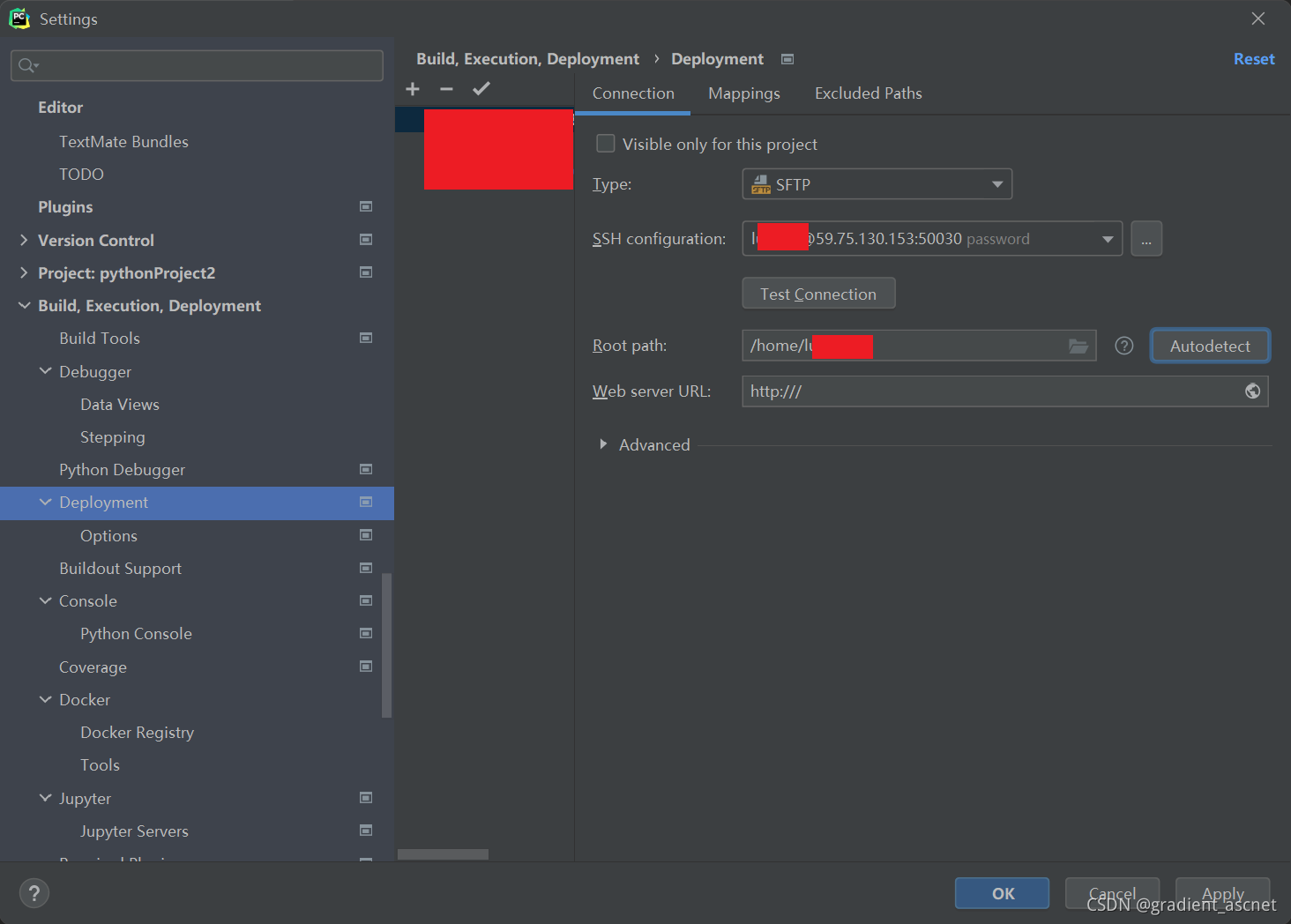The width and height of the screenshot is (1291, 924).
Task: Expand the Advanced section
Action: [x=603, y=444]
